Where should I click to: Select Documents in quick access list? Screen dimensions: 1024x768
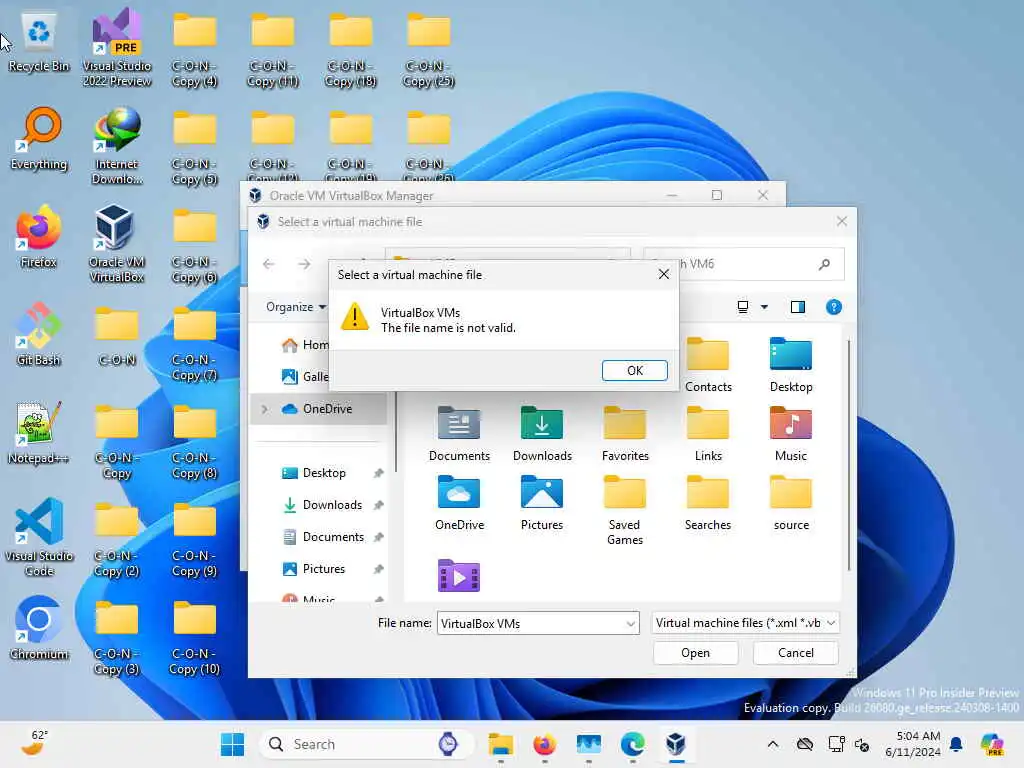click(333, 537)
